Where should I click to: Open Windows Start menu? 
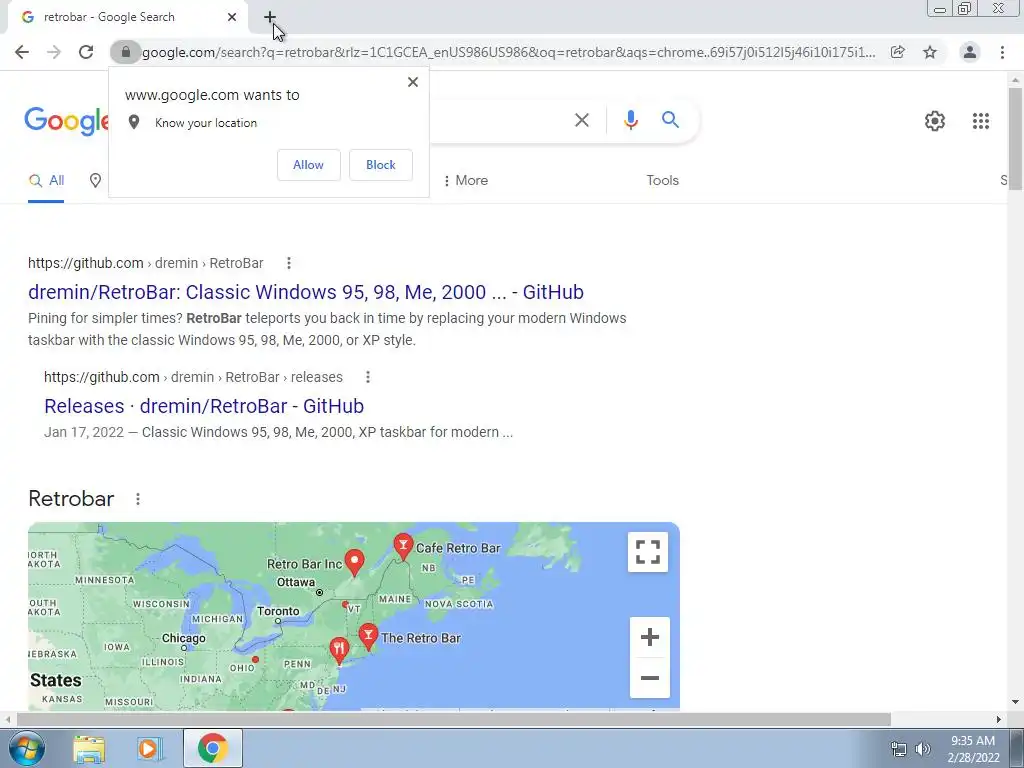coord(27,748)
